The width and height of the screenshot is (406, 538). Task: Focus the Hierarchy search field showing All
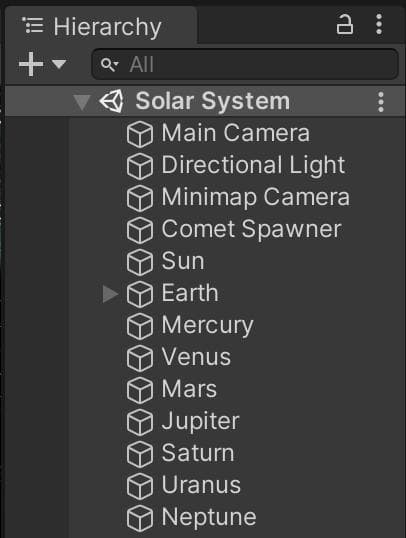(245, 64)
